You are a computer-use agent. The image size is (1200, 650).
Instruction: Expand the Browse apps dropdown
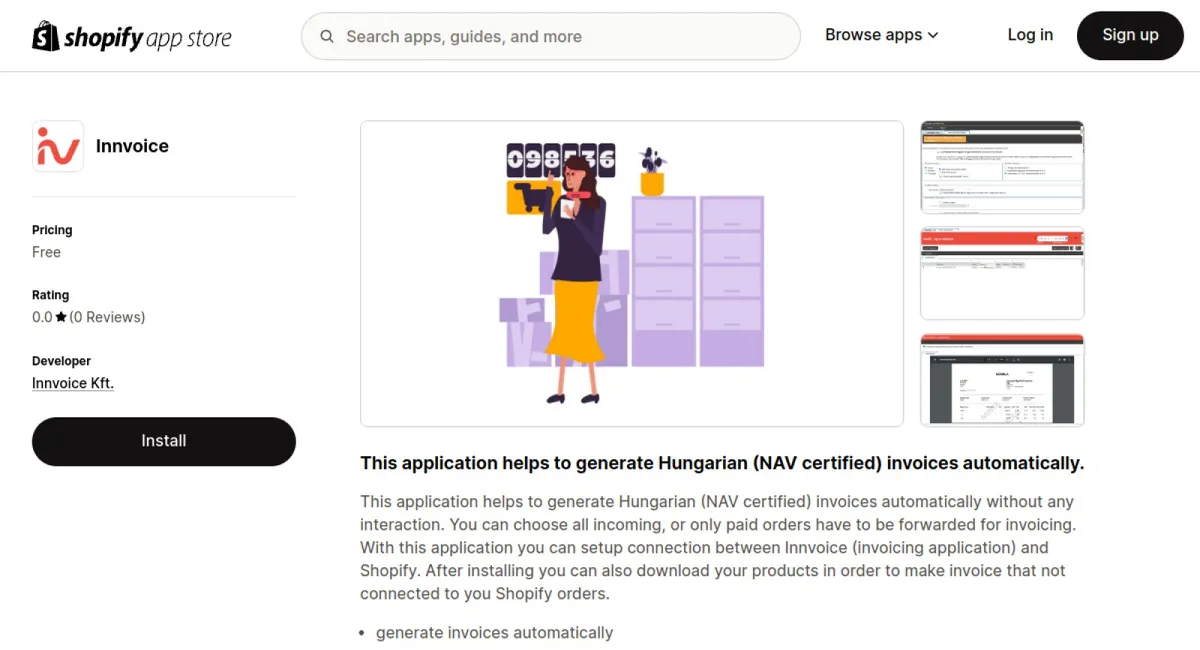click(882, 35)
